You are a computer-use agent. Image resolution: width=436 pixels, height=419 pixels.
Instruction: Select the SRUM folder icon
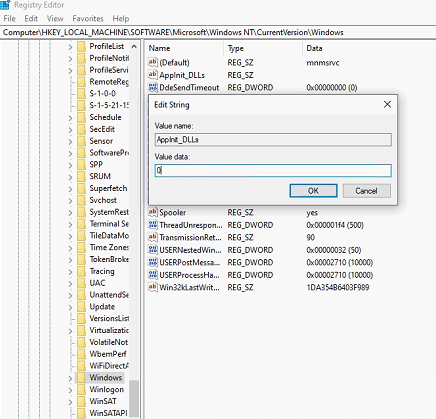click(x=81, y=176)
